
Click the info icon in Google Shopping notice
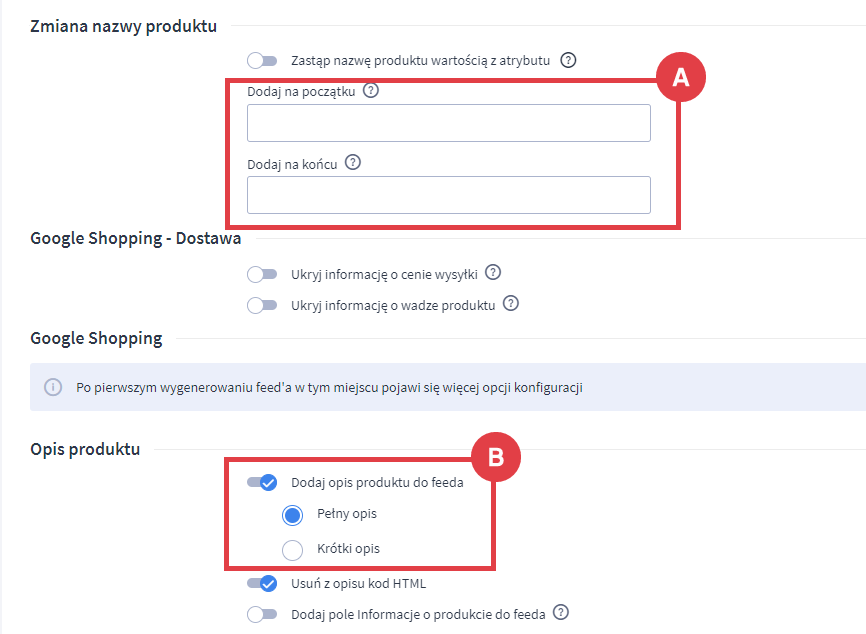click(x=53, y=386)
